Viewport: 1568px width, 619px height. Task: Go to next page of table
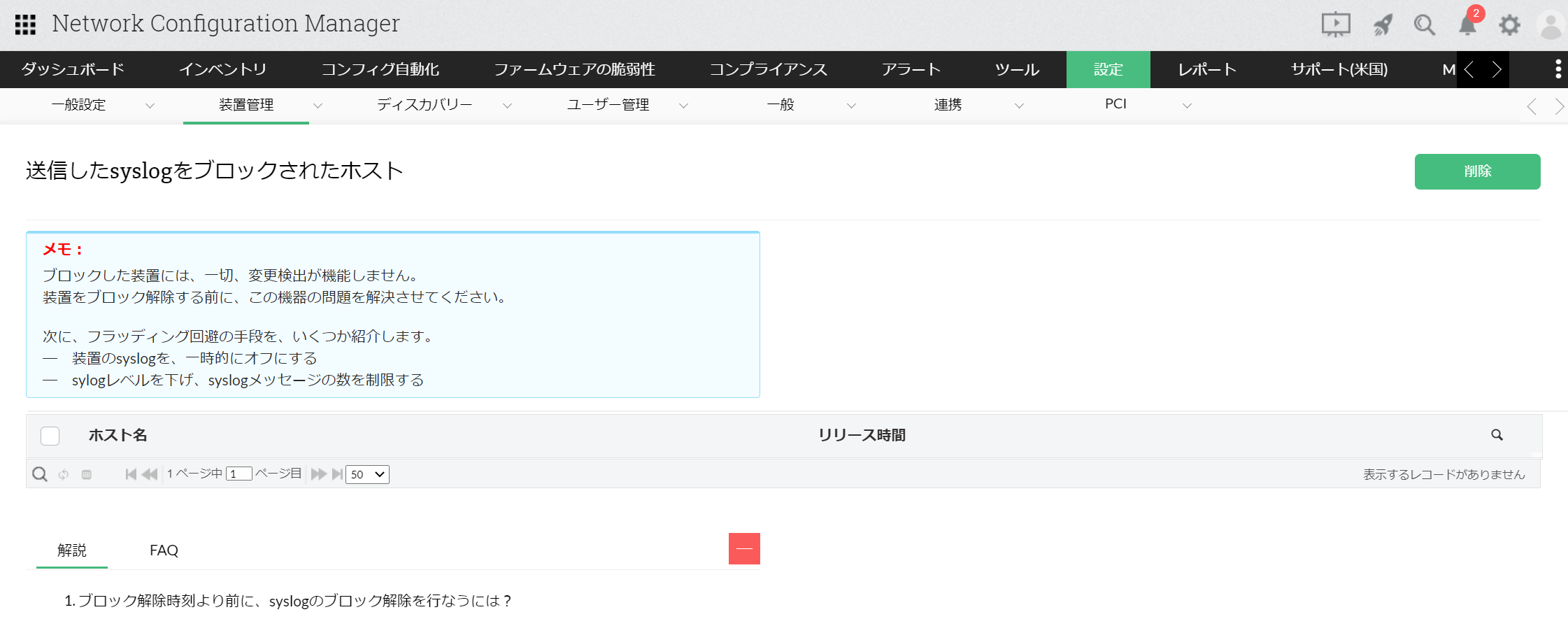click(319, 474)
